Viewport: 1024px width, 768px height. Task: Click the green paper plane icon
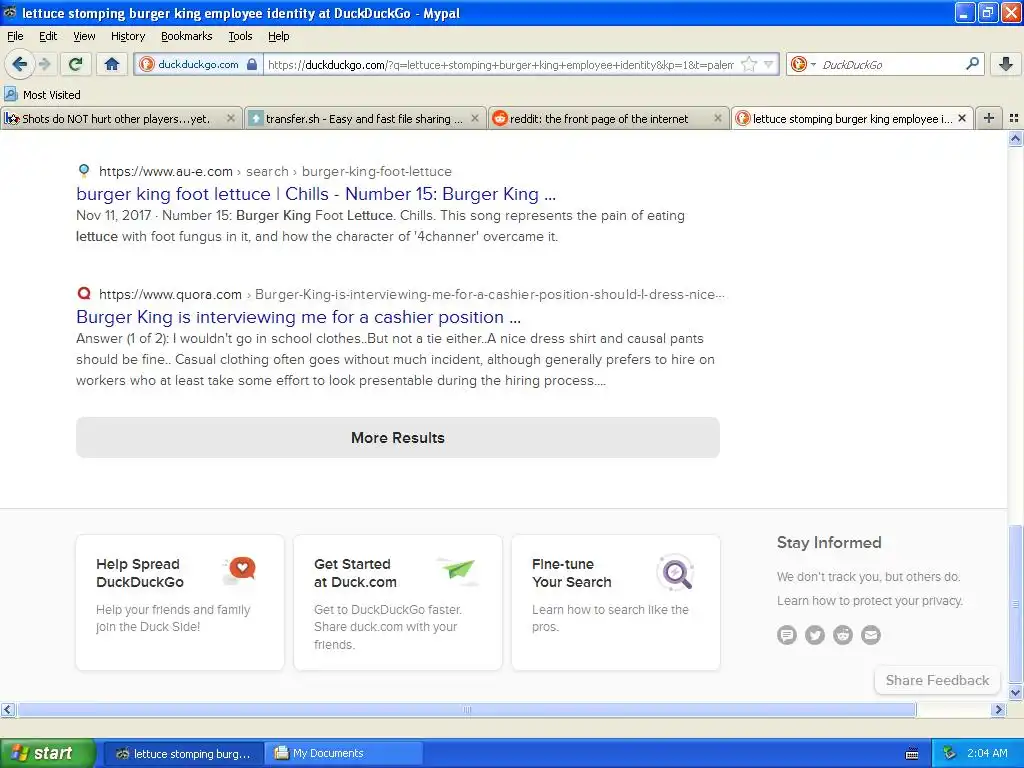(x=457, y=569)
